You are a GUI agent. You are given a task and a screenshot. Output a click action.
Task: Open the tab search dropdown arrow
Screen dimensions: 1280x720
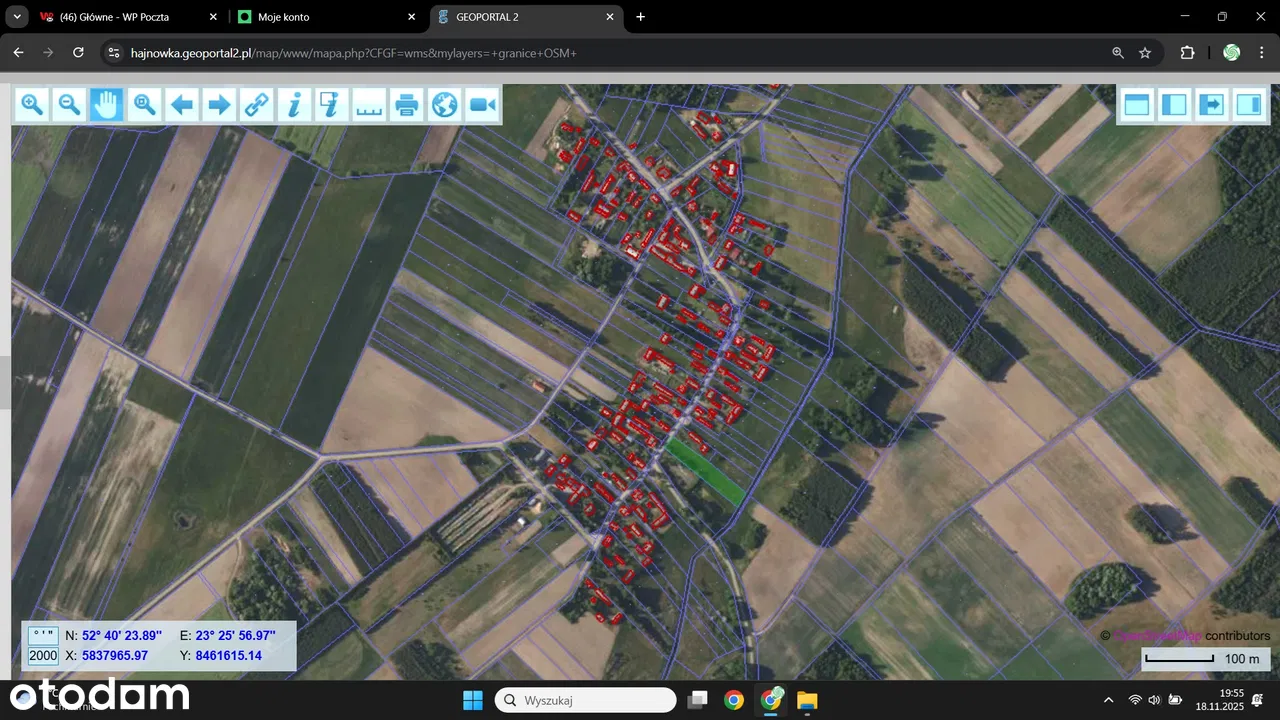(x=17, y=17)
